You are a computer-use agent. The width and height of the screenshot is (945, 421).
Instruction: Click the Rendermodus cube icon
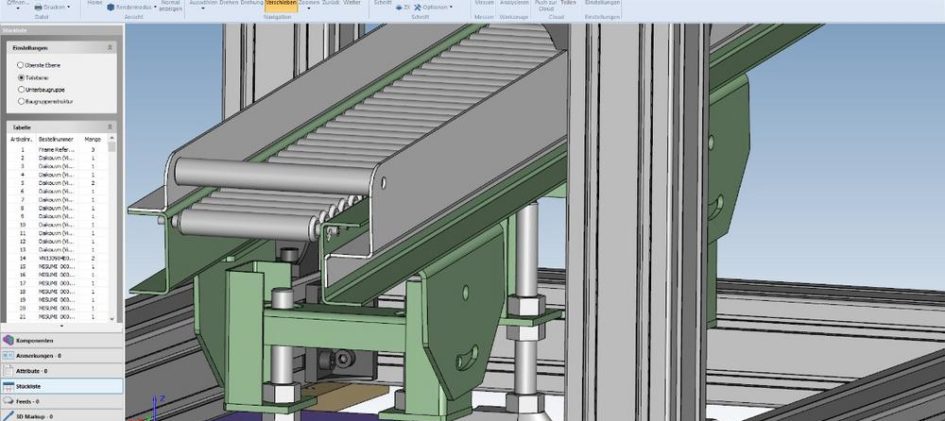[x=111, y=8]
